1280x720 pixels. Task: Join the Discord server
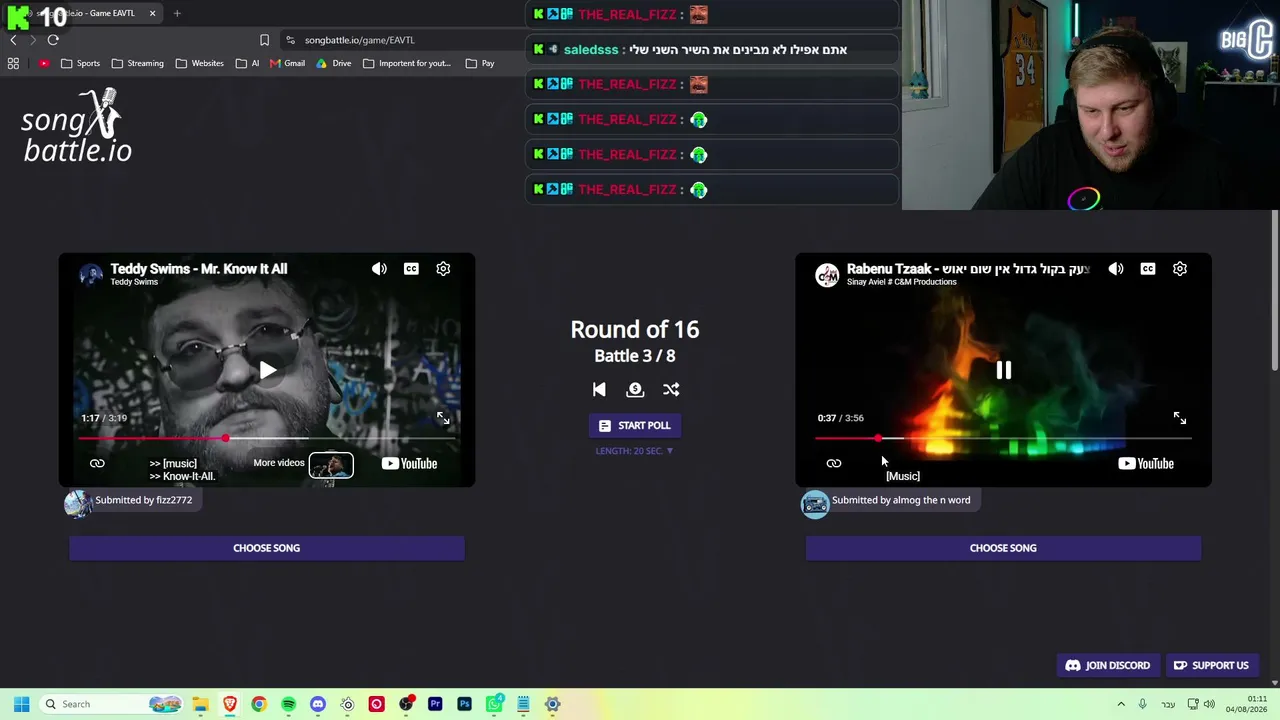pos(1108,666)
